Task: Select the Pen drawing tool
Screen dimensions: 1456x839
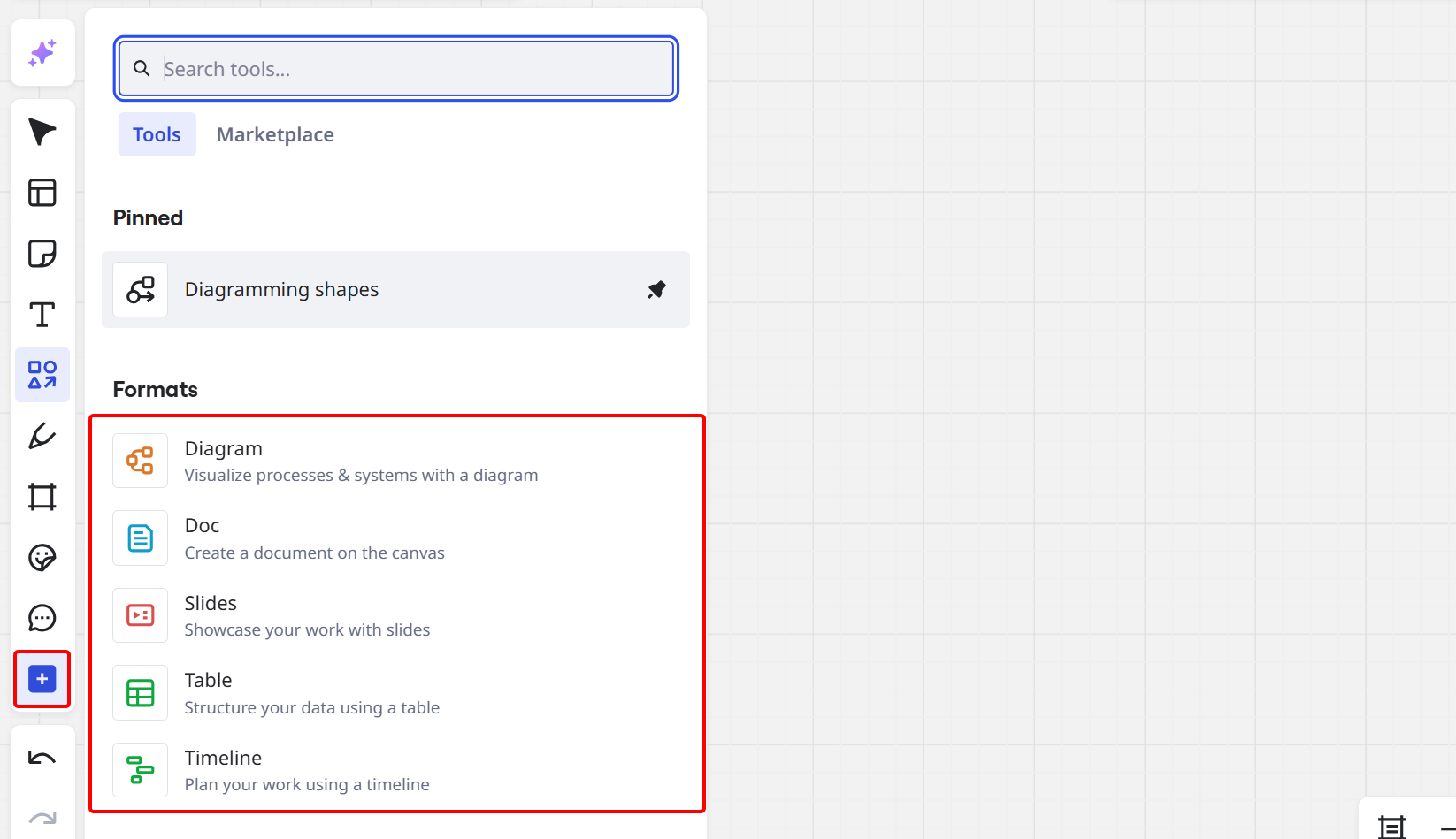Action: pos(42,436)
